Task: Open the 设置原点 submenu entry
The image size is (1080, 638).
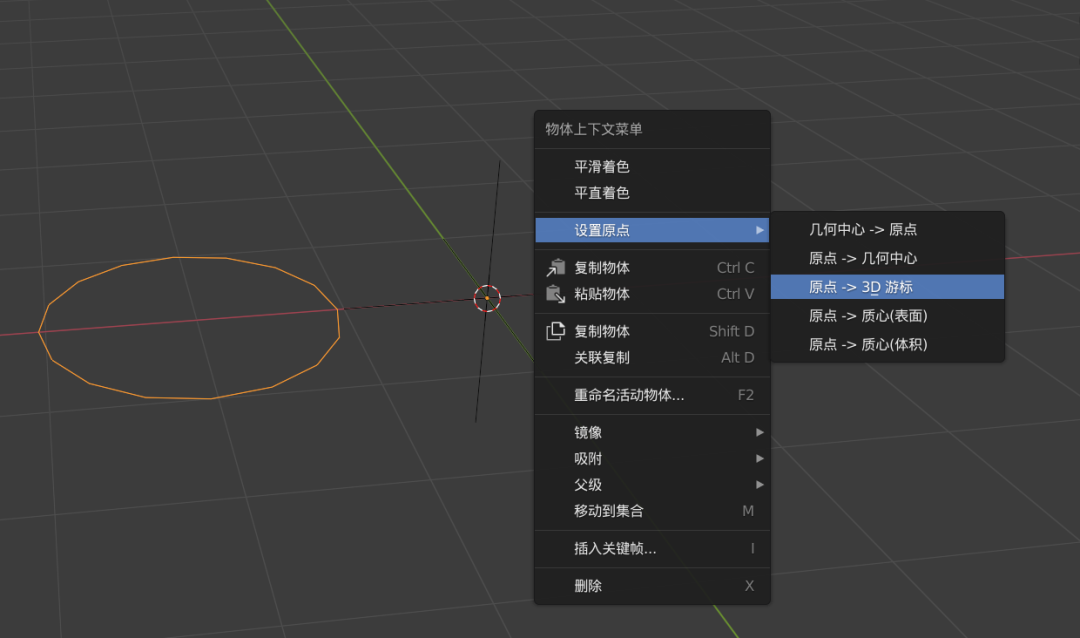Action: 652,230
